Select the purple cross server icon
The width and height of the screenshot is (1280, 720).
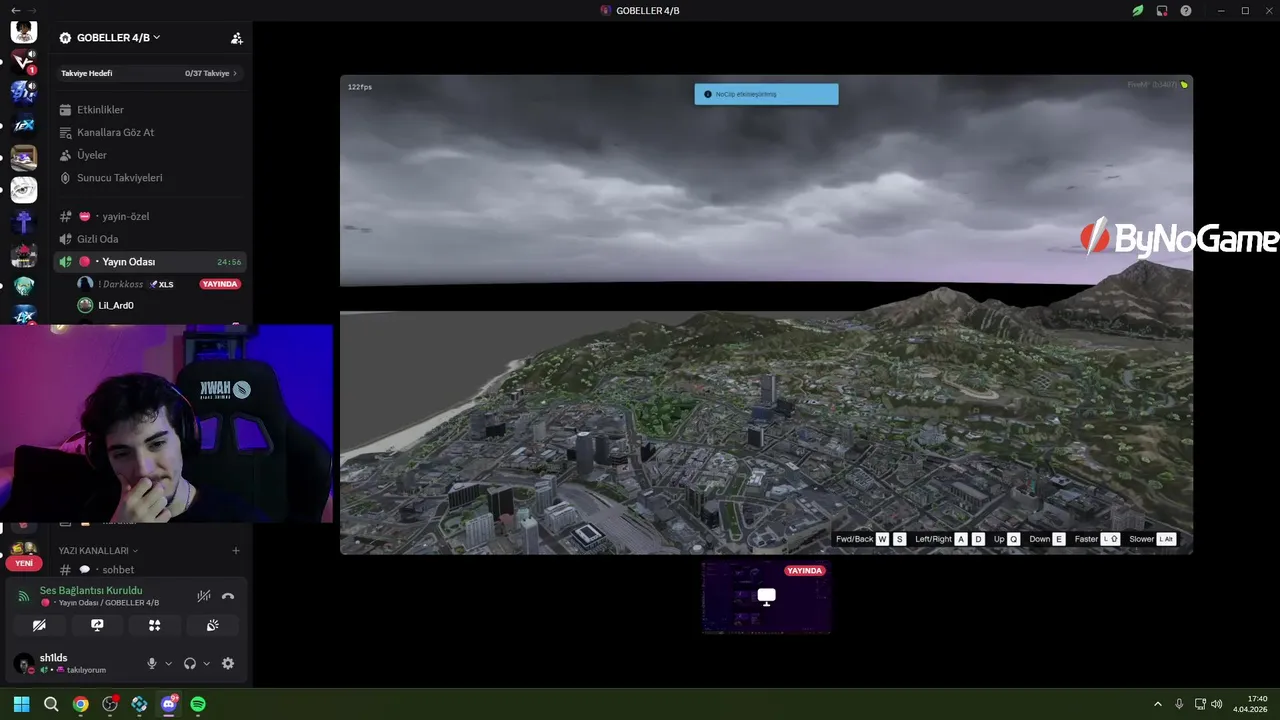pyautogui.click(x=24, y=221)
